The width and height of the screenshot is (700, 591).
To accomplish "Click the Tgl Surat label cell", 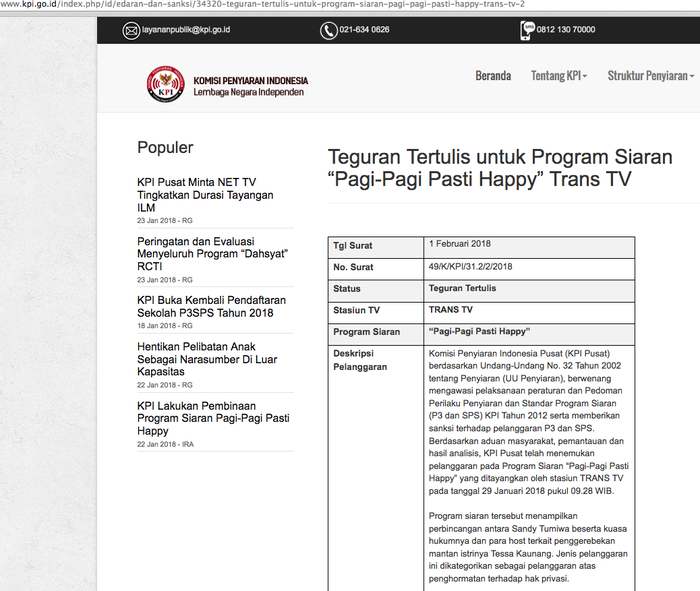I will pyautogui.click(x=376, y=248).
